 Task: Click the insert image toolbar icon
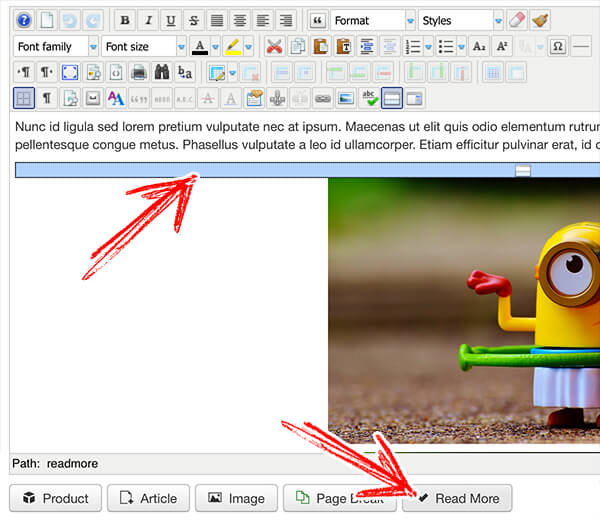click(346, 98)
